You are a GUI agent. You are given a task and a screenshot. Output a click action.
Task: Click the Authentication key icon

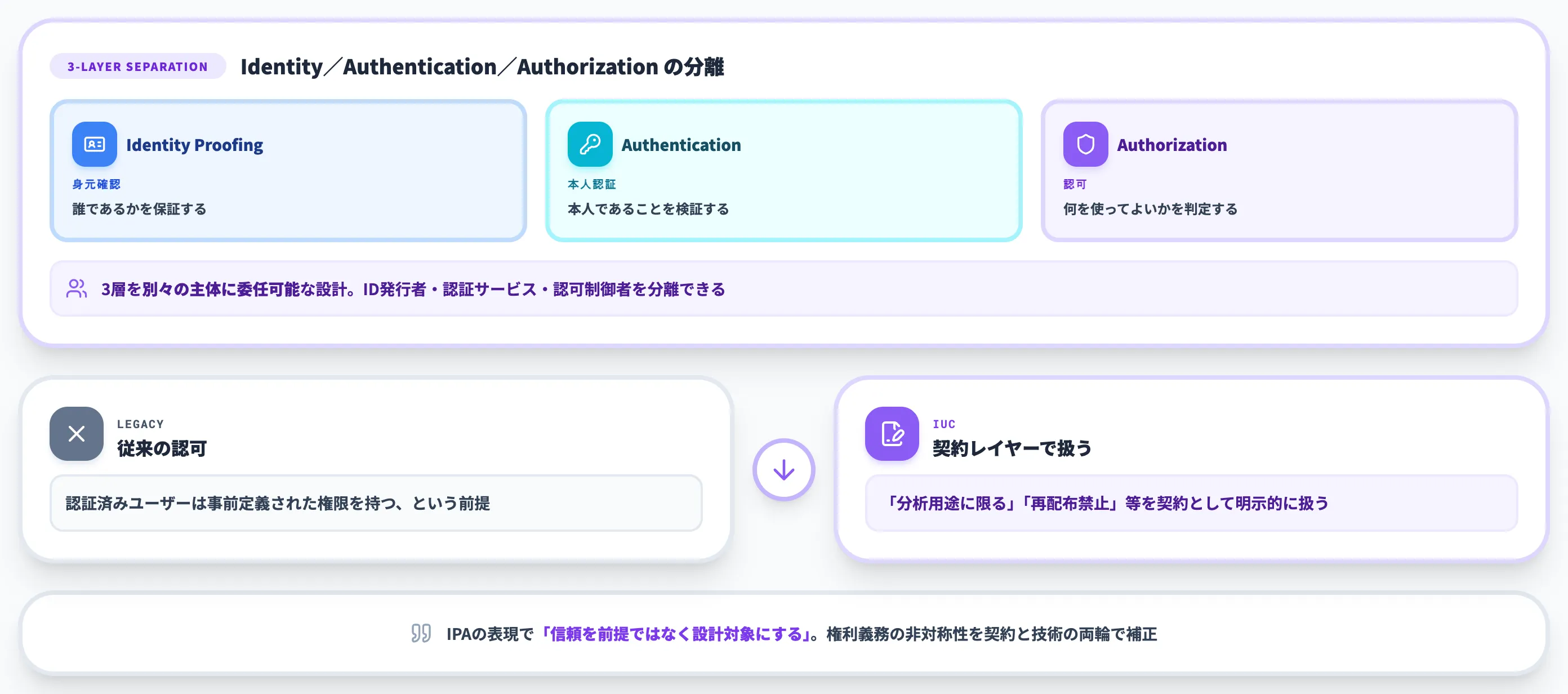tap(590, 144)
